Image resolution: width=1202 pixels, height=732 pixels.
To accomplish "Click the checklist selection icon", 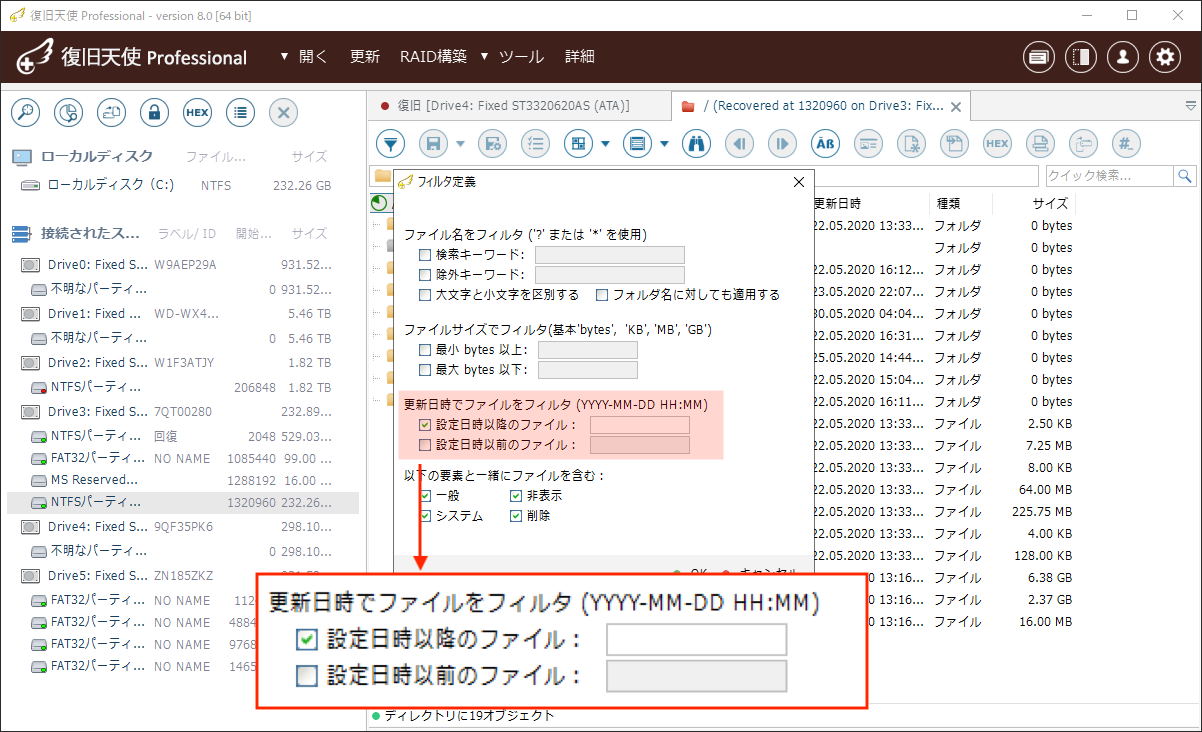I will pyautogui.click(x=535, y=143).
